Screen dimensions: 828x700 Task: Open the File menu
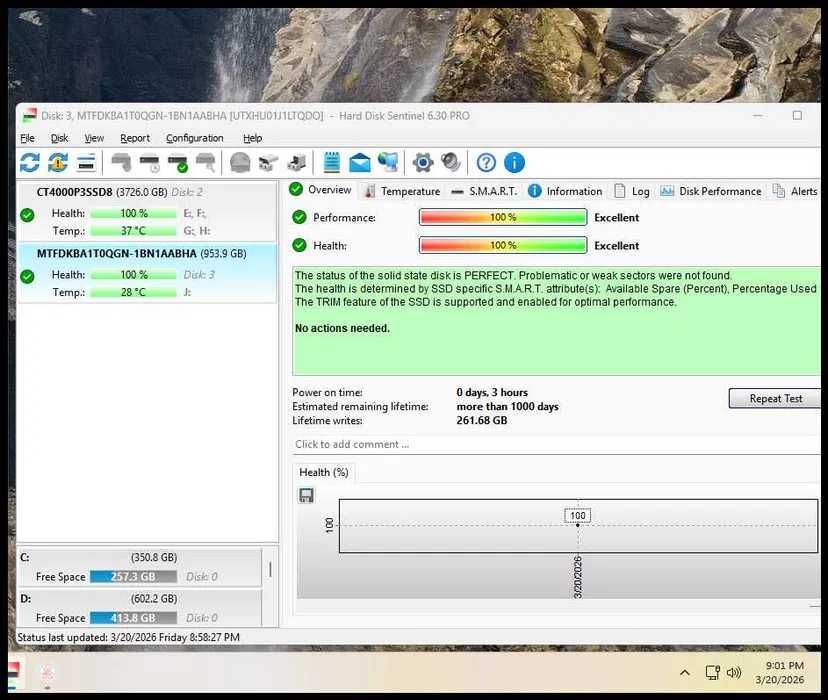pyautogui.click(x=27, y=138)
